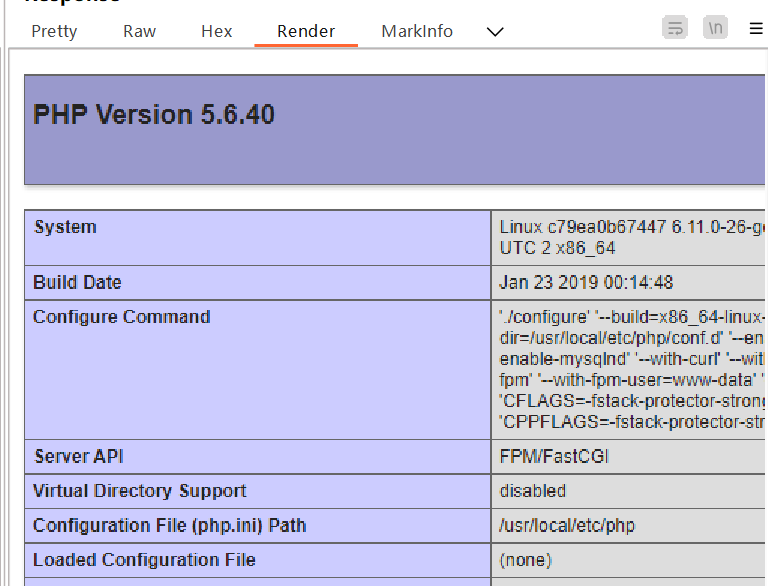768x586 pixels.
Task: Select the Virtual Directory Support label
Action: click(x=140, y=490)
